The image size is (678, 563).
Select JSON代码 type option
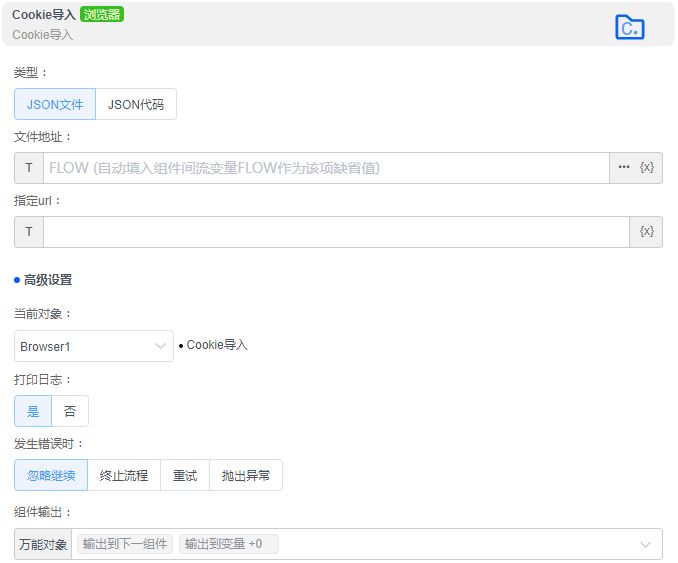[x=136, y=104]
